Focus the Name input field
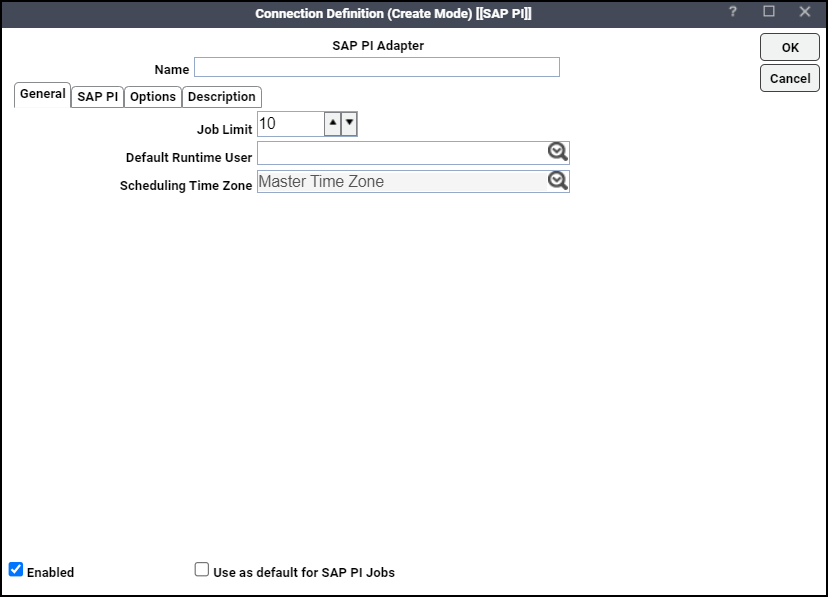This screenshot has height=597, width=828. coord(377,67)
